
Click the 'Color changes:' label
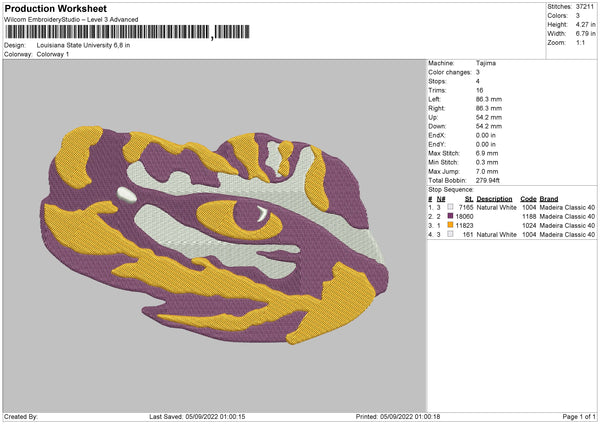[x=450, y=72]
